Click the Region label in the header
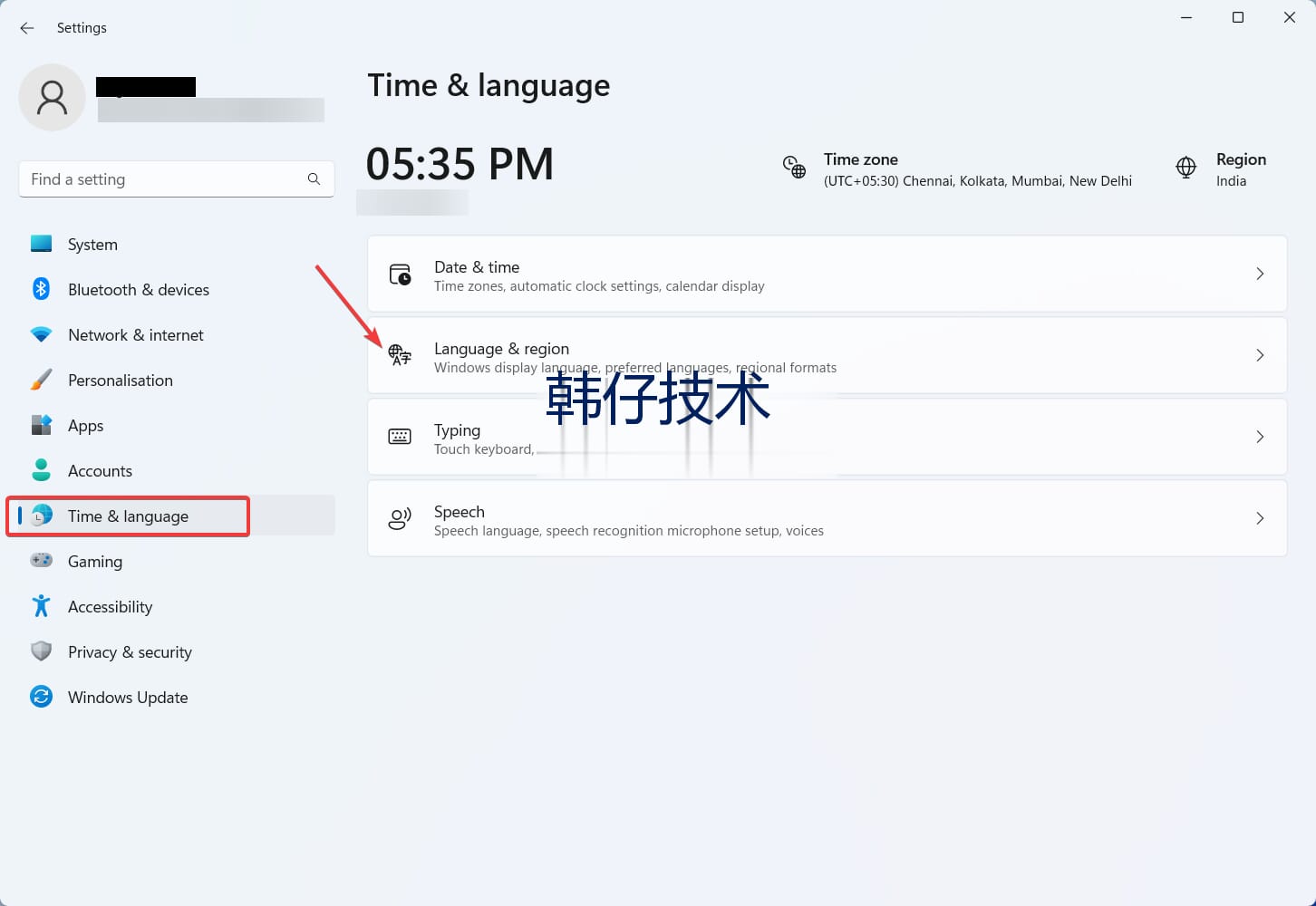 (x=1241, y=159)
